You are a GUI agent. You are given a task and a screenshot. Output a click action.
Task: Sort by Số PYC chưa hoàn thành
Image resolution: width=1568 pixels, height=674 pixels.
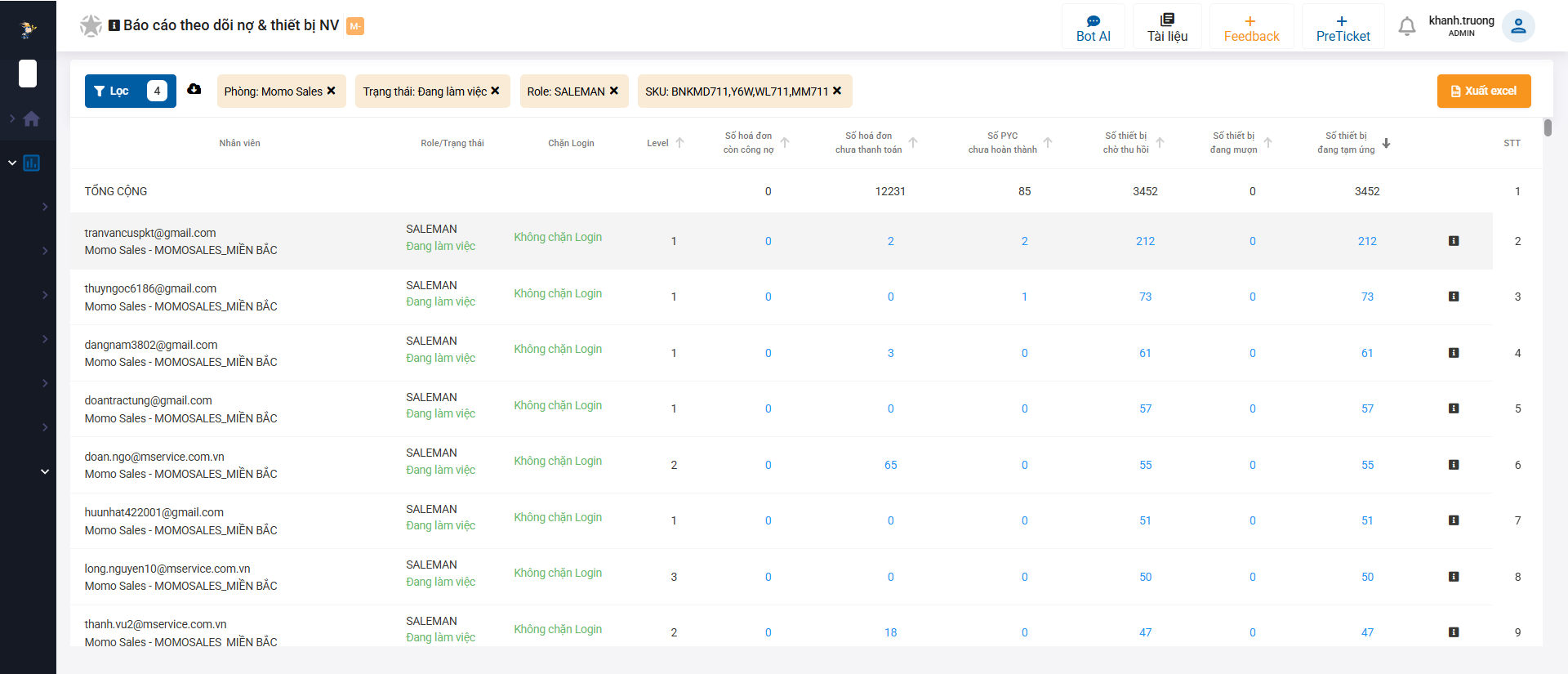tap(1048, 143)
